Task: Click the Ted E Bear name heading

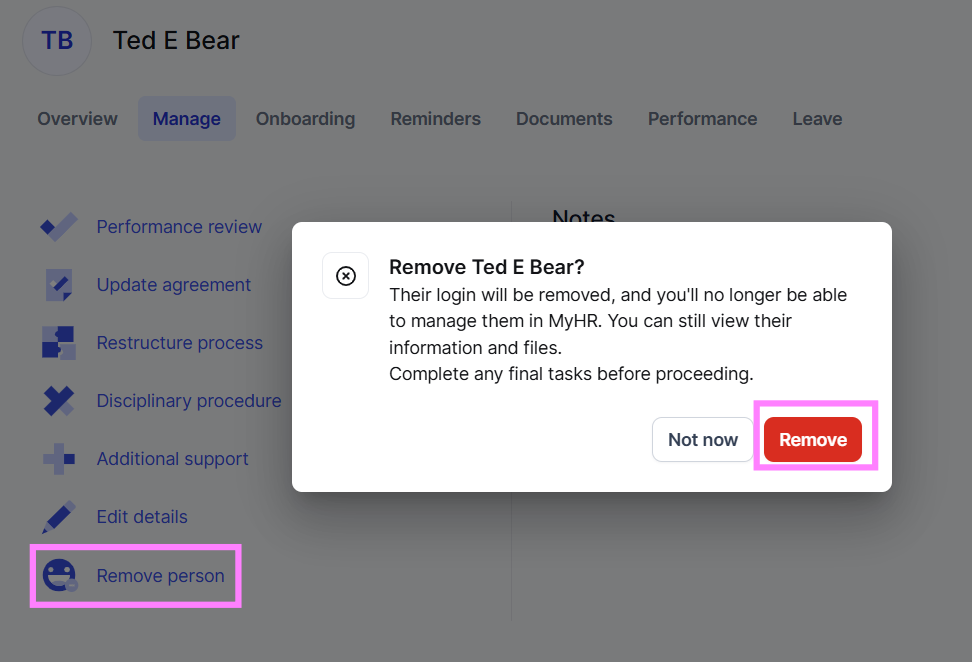Action: point(176,40)
